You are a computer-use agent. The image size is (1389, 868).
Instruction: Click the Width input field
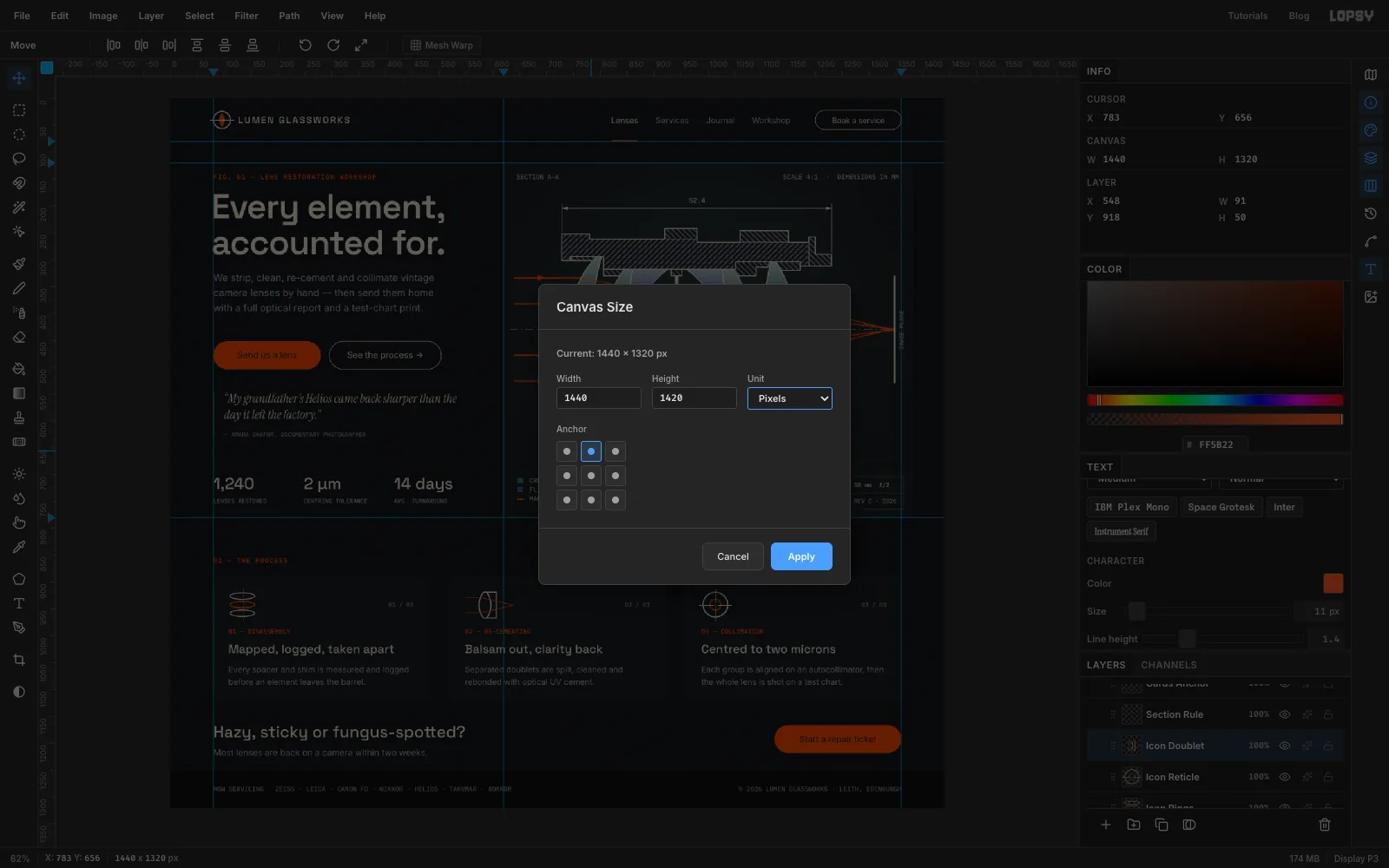click(x=599, y=398)
